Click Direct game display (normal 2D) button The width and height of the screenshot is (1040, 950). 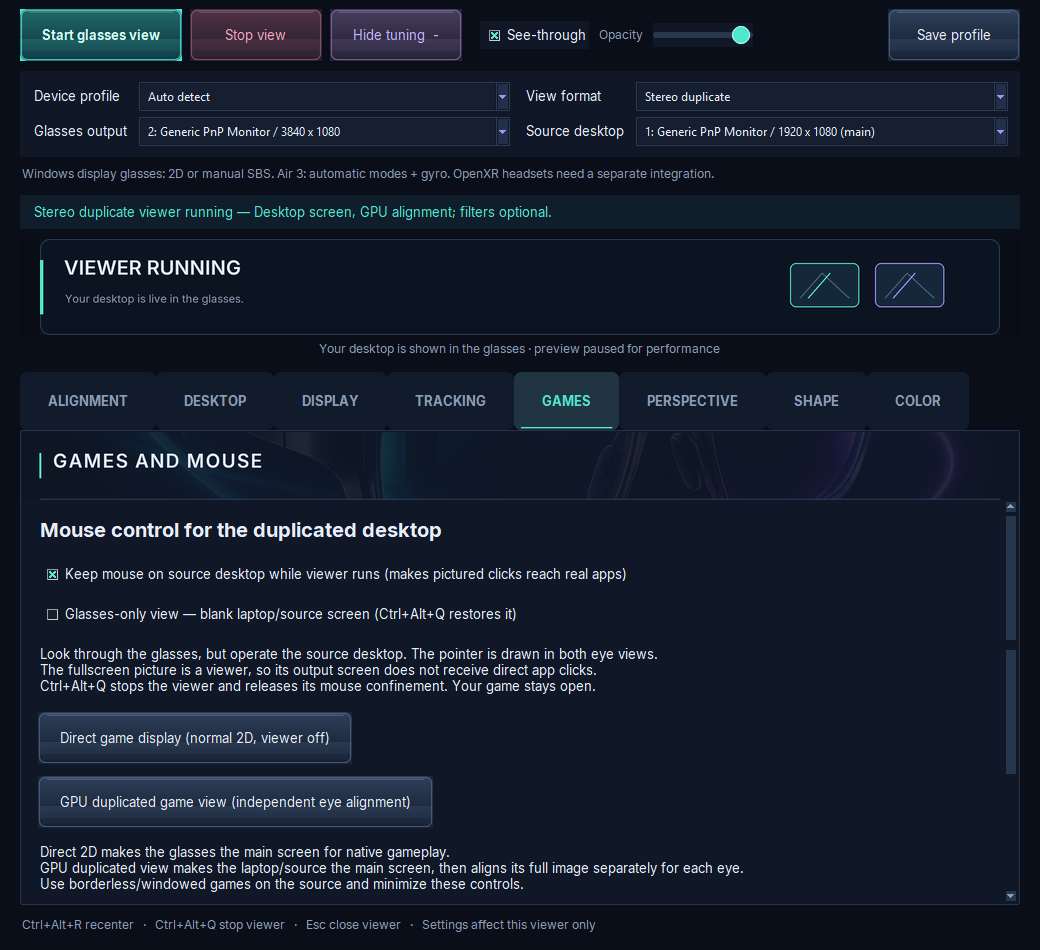tap(194, 738)
